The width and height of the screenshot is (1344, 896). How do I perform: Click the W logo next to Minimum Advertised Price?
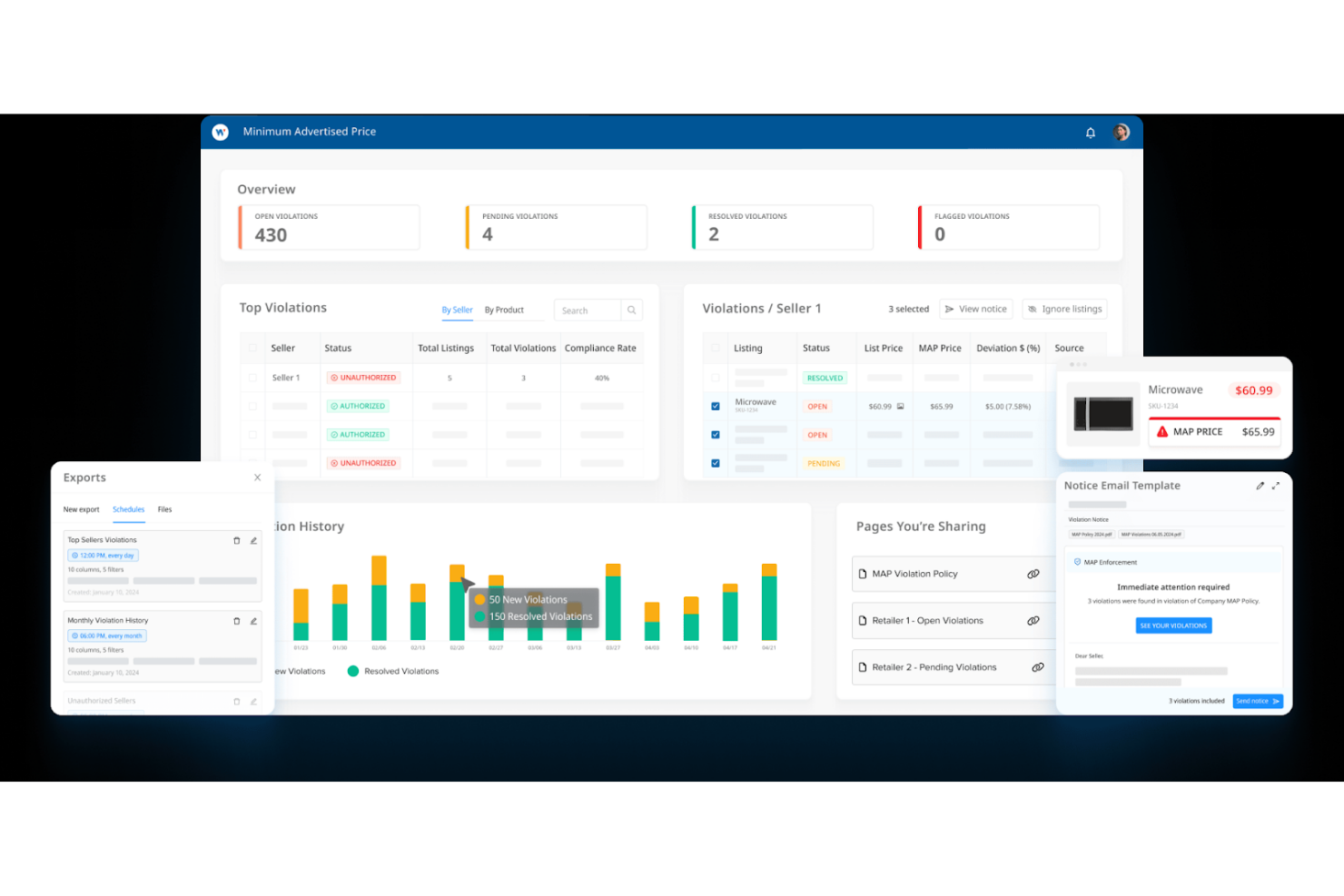pyautogui.click(x=220, y=132)
